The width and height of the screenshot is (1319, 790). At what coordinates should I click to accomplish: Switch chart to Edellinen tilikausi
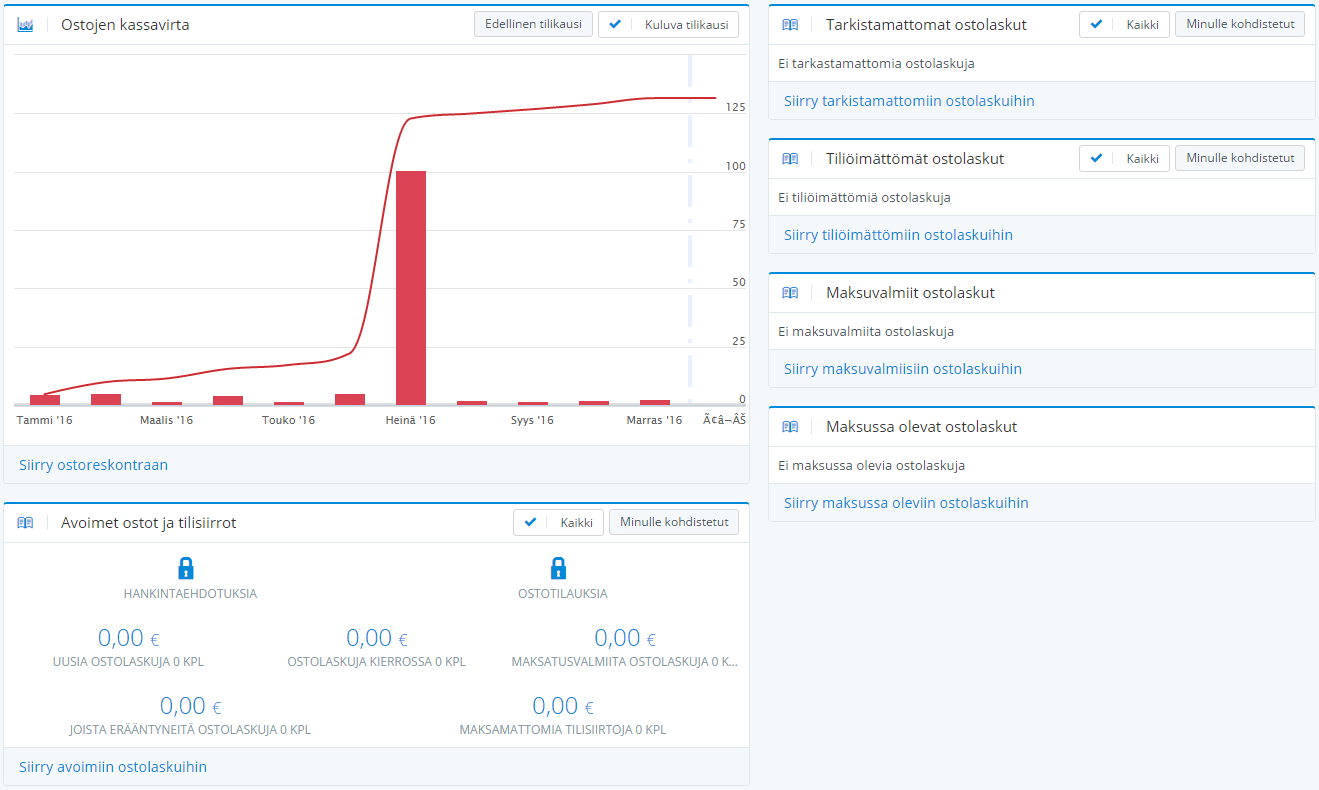[533, 24]
